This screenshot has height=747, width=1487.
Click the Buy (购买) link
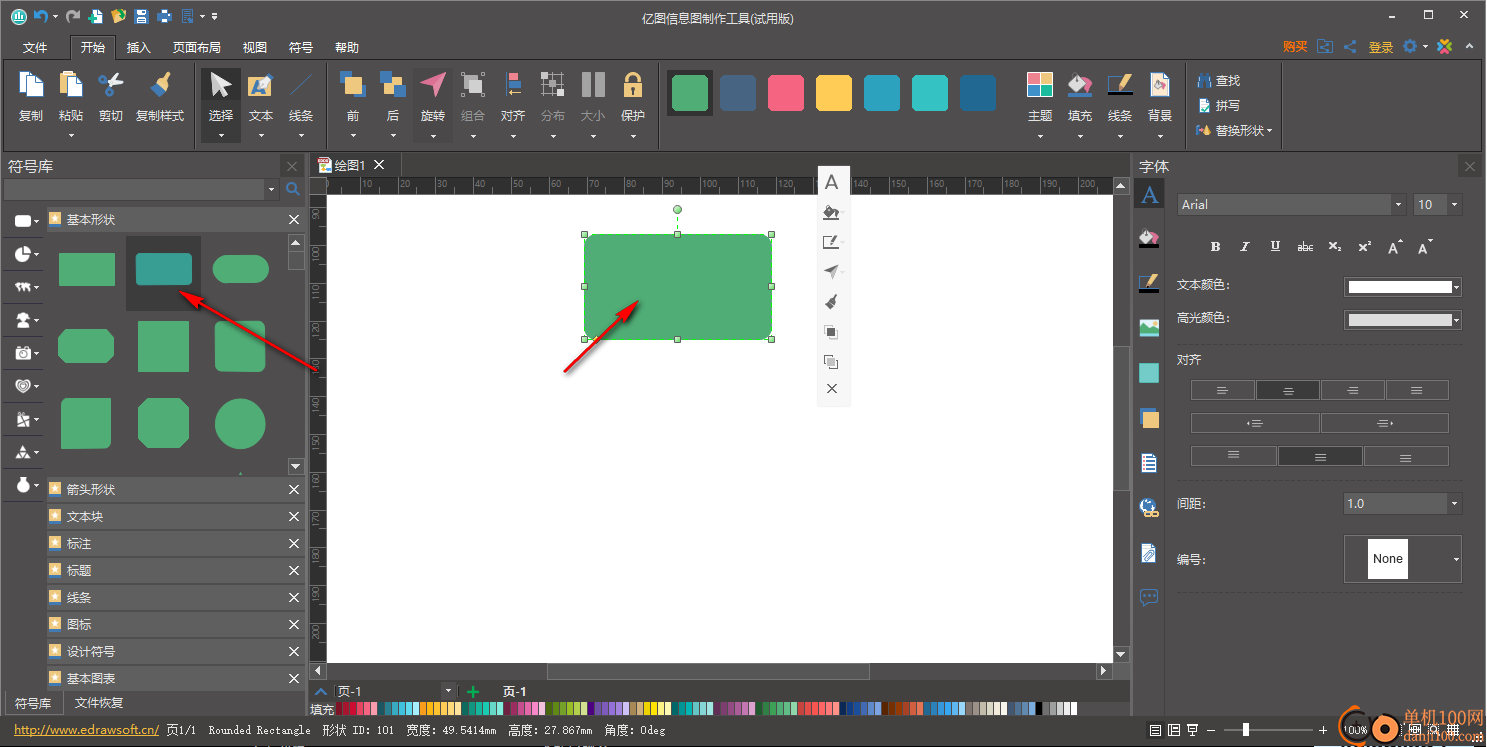pos(1295,47)
